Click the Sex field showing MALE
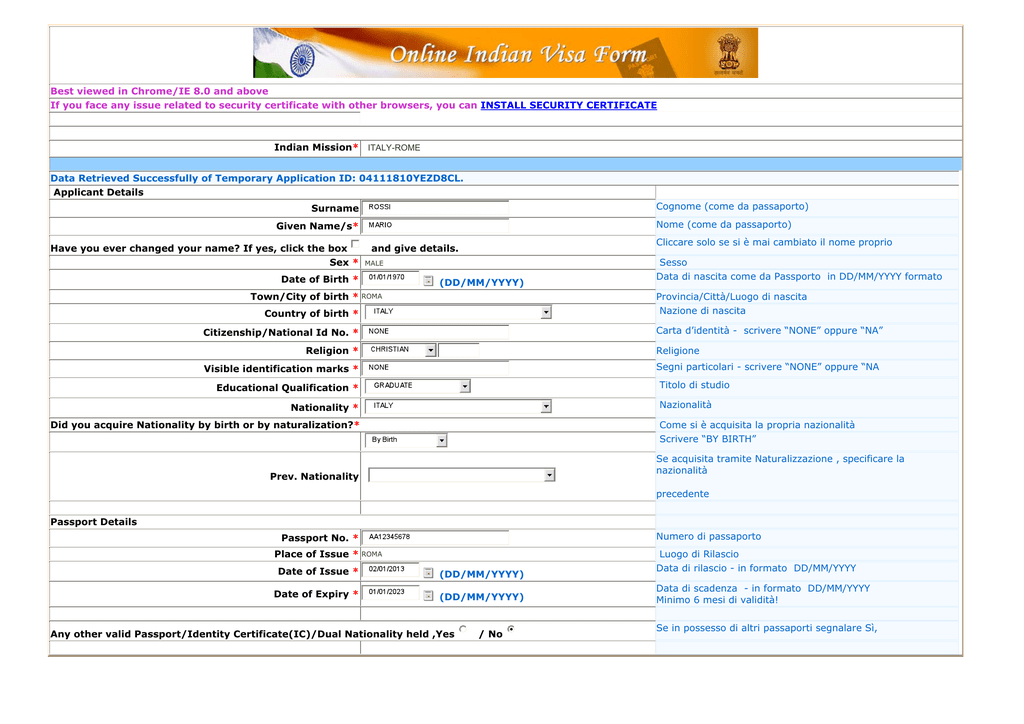 coord(374,263)
